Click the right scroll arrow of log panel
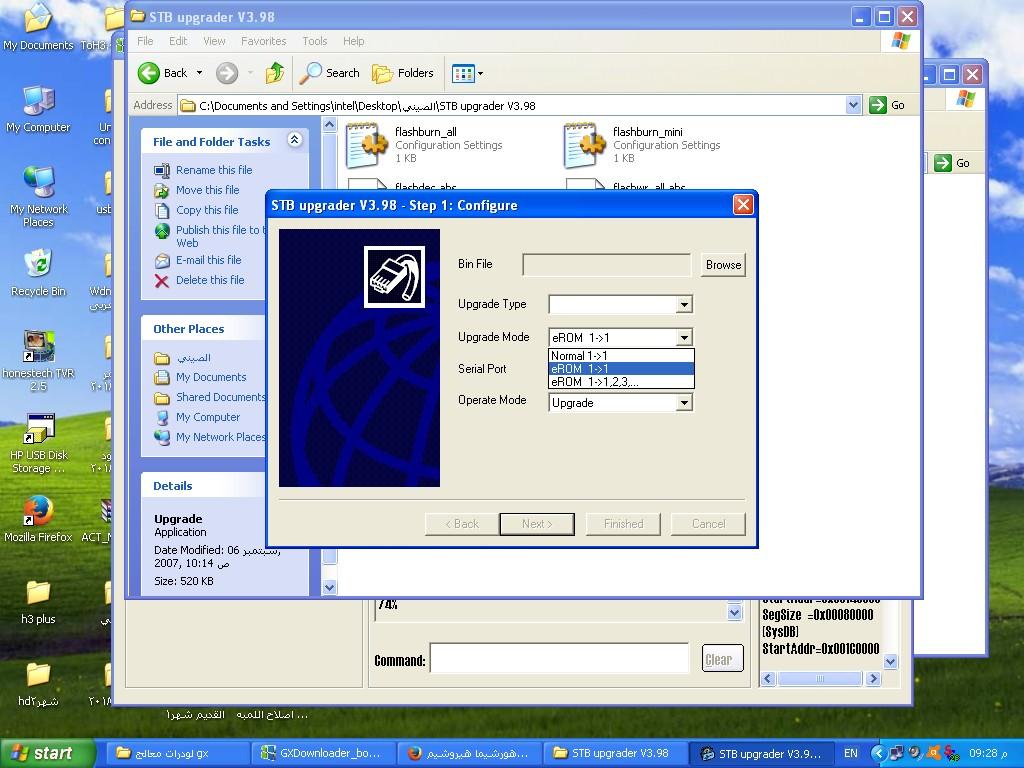Screen dimensions: 1024x768 [873, 679]
